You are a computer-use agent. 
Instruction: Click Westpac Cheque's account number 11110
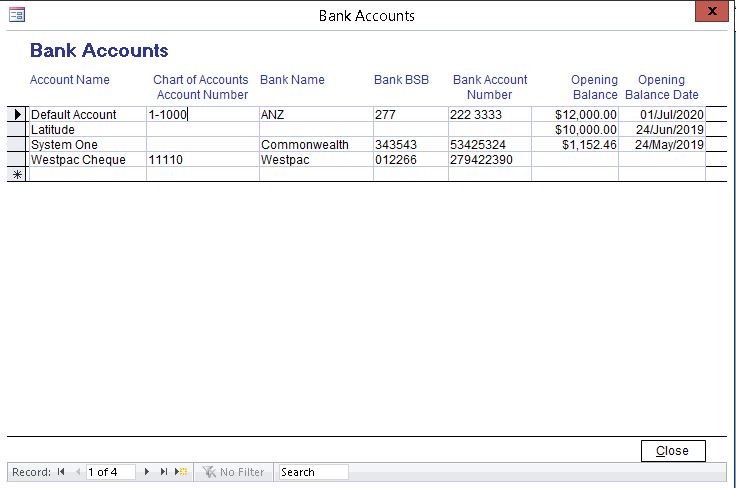[x=202, y=160]
